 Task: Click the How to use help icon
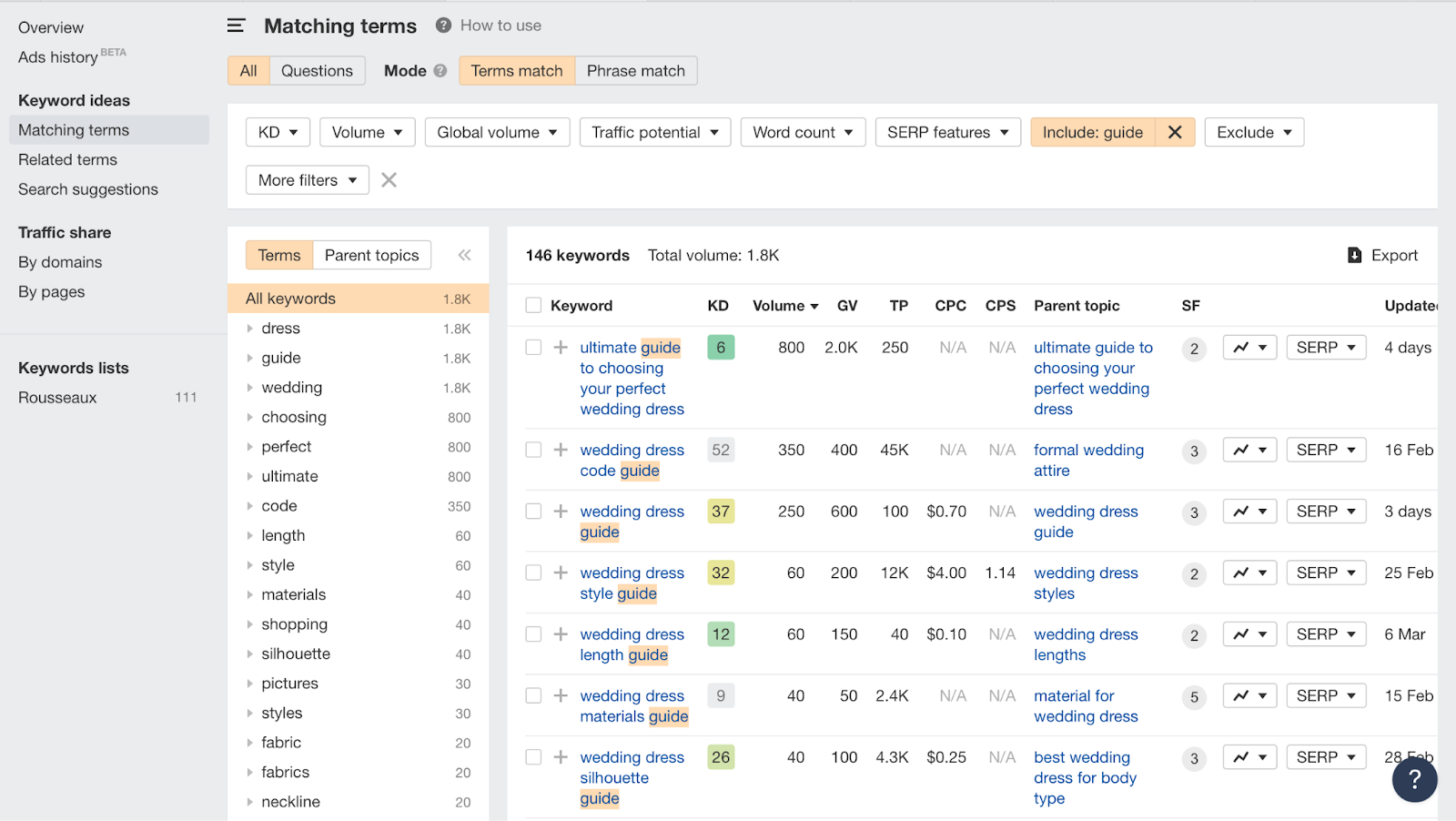[x=443, y=25]
